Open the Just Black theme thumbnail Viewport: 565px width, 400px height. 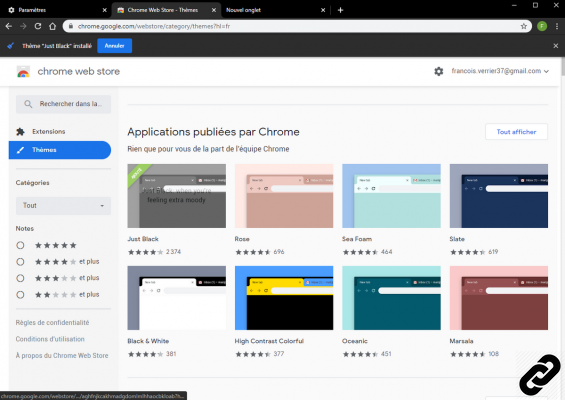pos(177,196)
